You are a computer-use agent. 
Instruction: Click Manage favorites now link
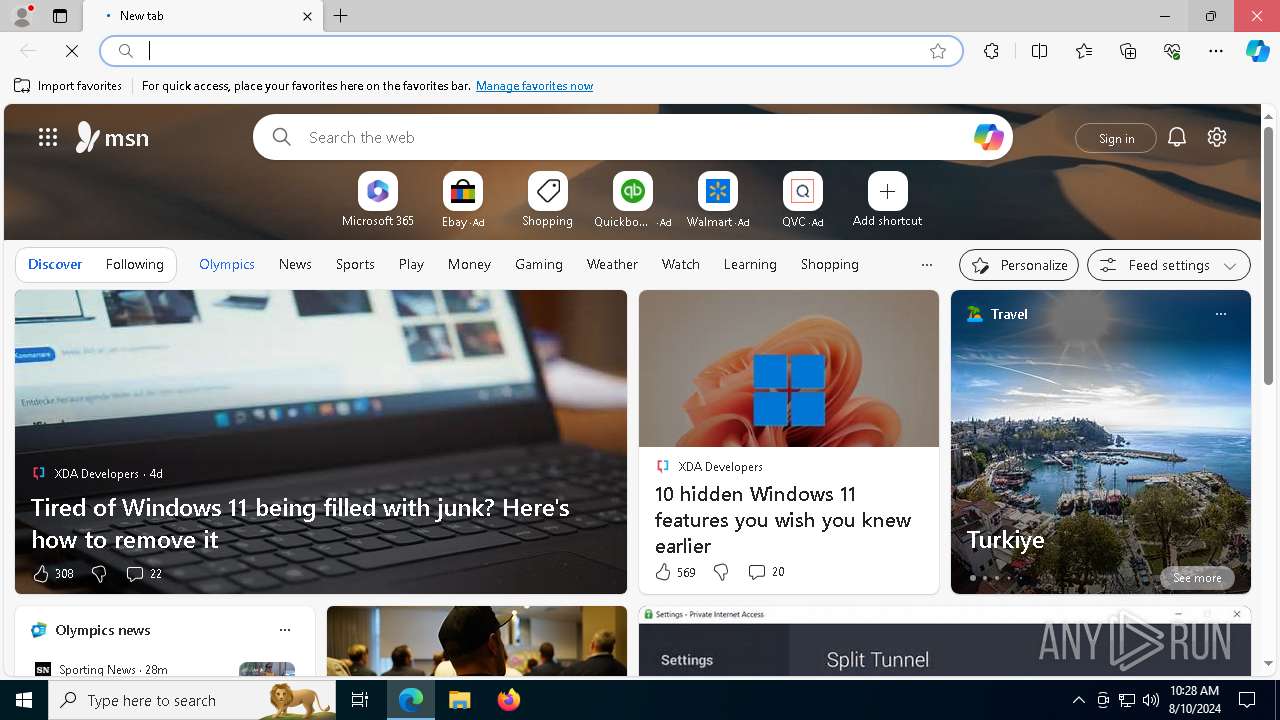534,86
